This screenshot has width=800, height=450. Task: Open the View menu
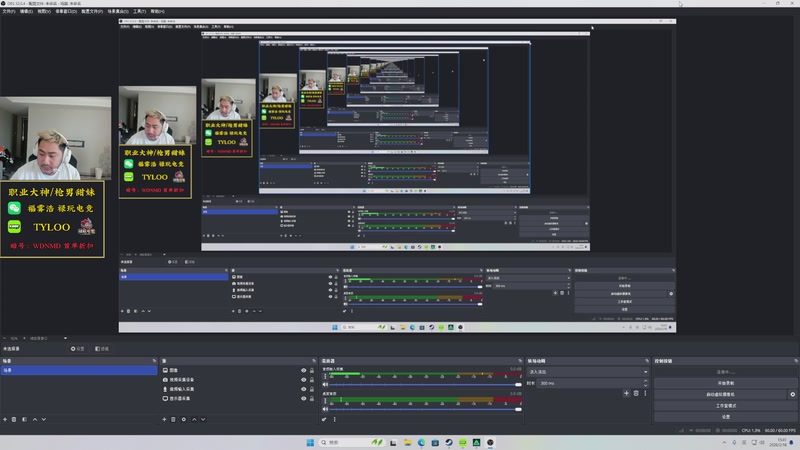coord(44,11)
